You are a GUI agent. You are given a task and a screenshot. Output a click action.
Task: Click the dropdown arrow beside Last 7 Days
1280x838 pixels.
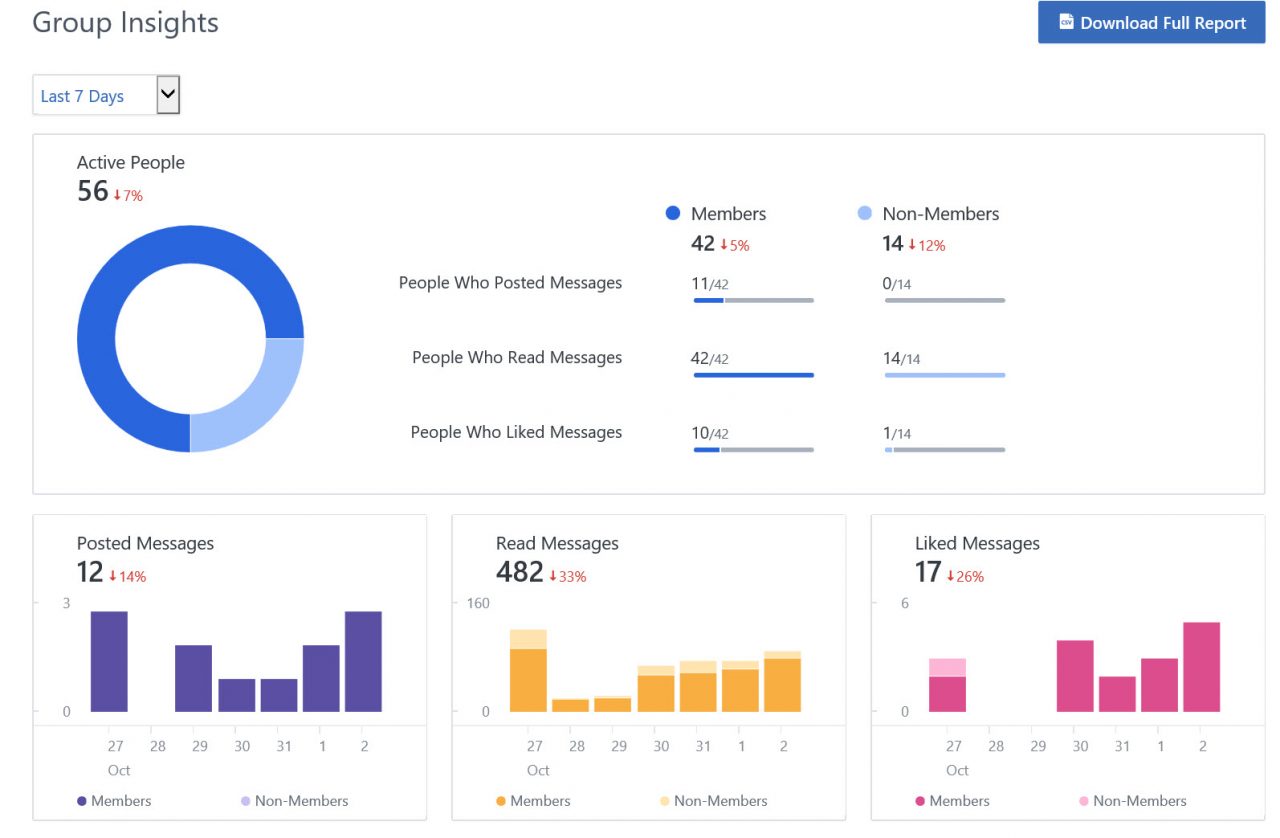(x=168, y=95)
